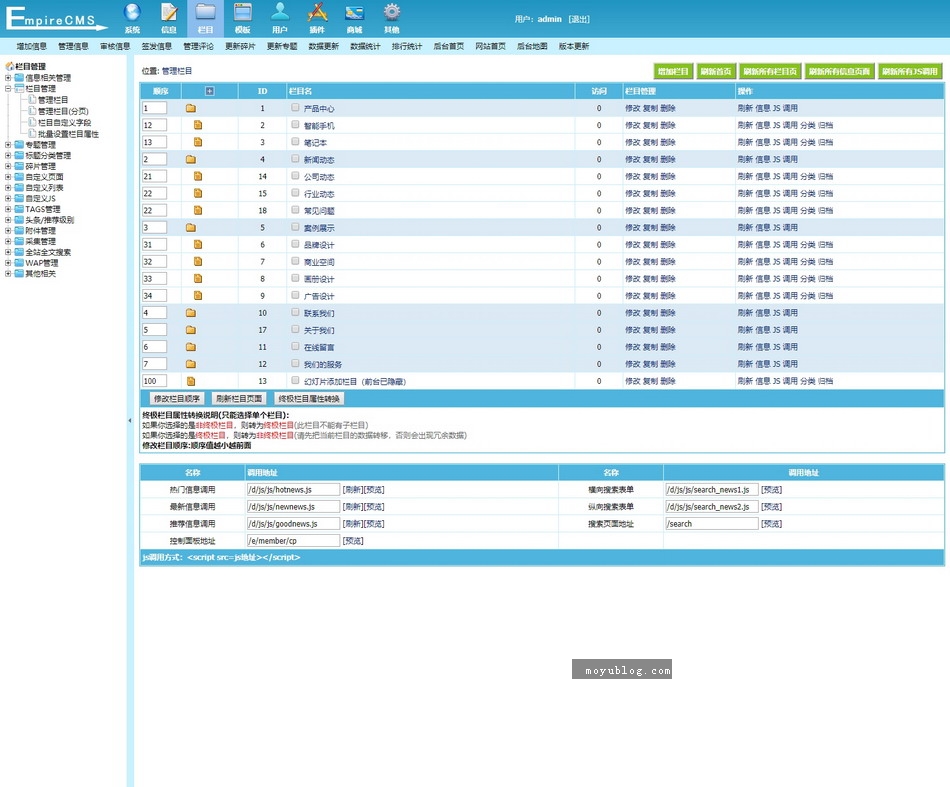Check the 常见问题 checkbox

point(295,210)
